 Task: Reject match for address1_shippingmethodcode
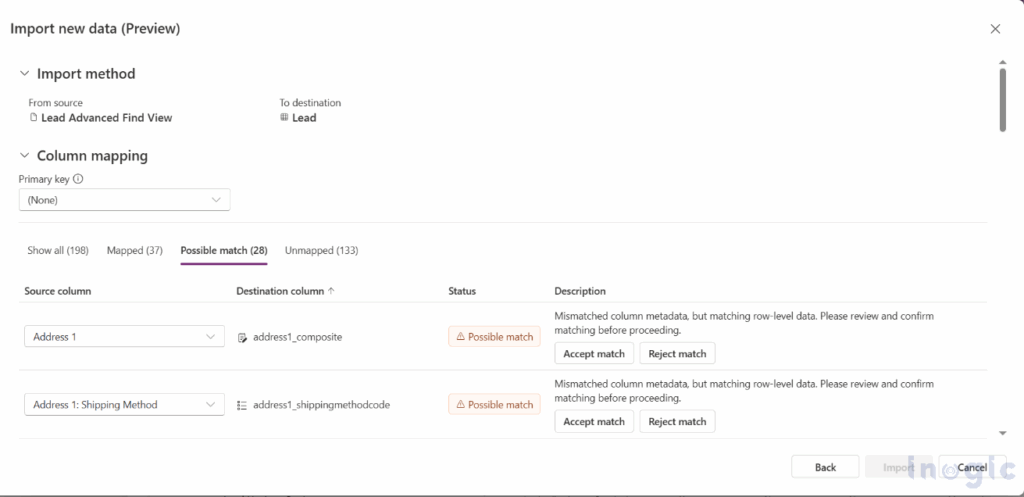coord(677,422)
